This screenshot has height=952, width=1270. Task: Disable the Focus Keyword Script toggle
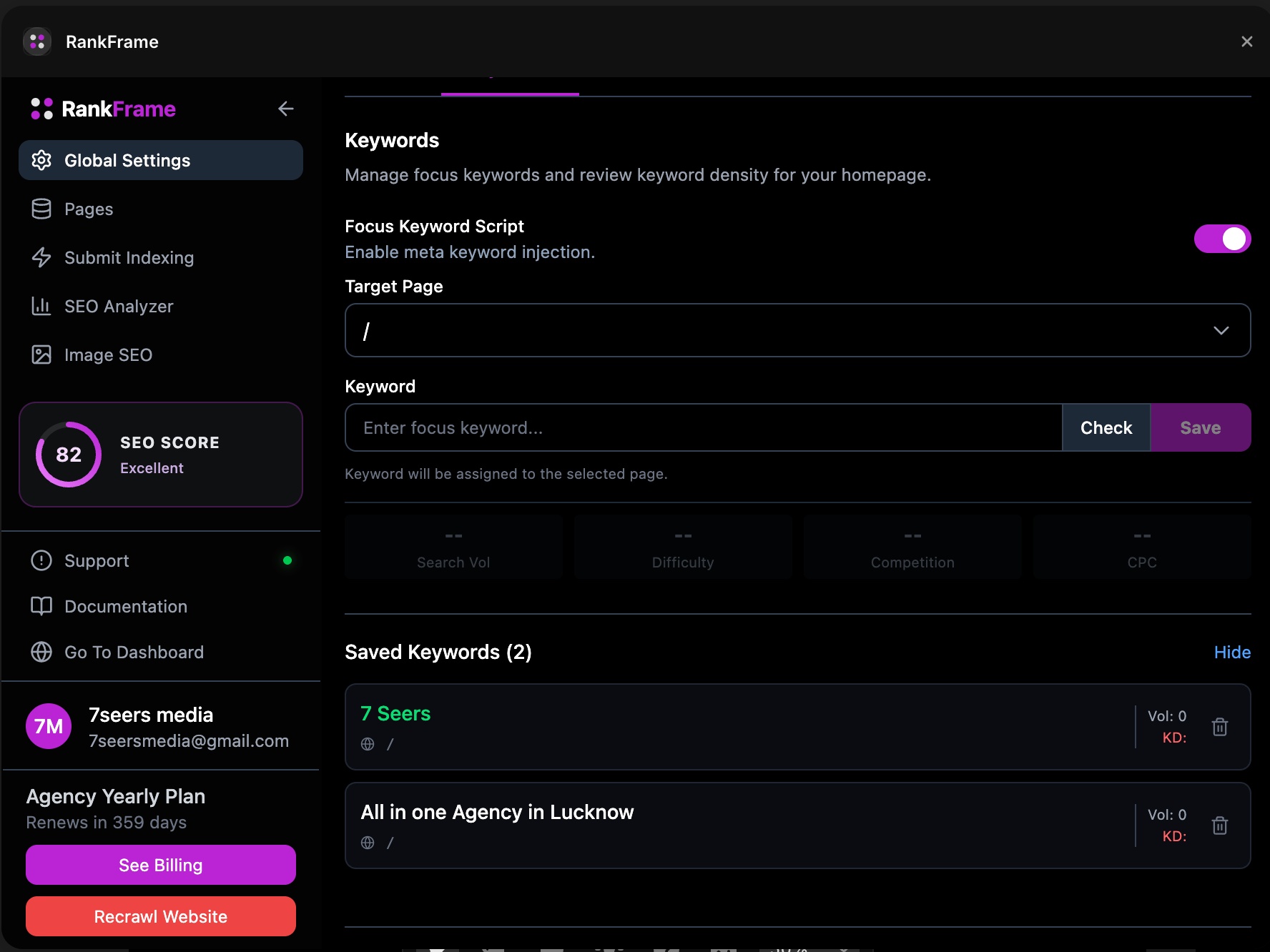click(1222, 239)
